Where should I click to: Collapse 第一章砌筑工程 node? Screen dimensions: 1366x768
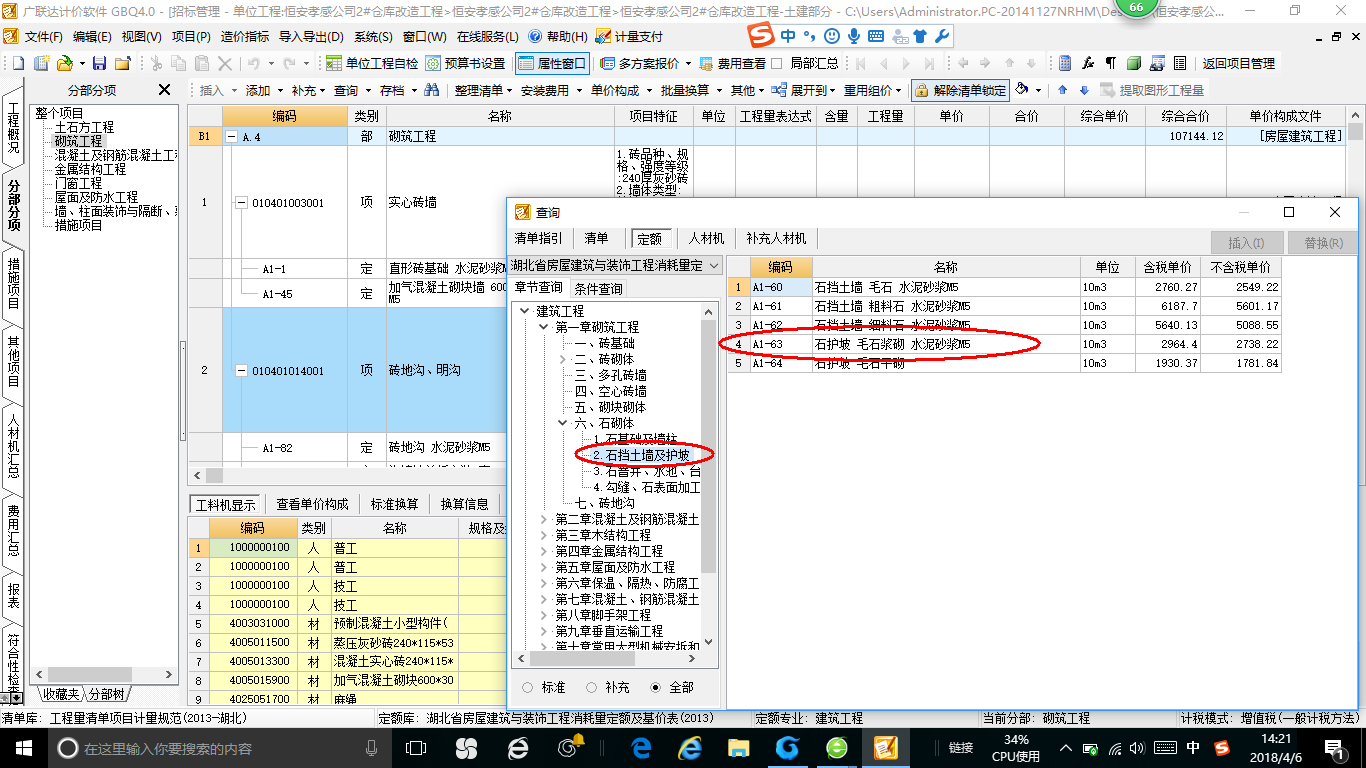(545, 328)
